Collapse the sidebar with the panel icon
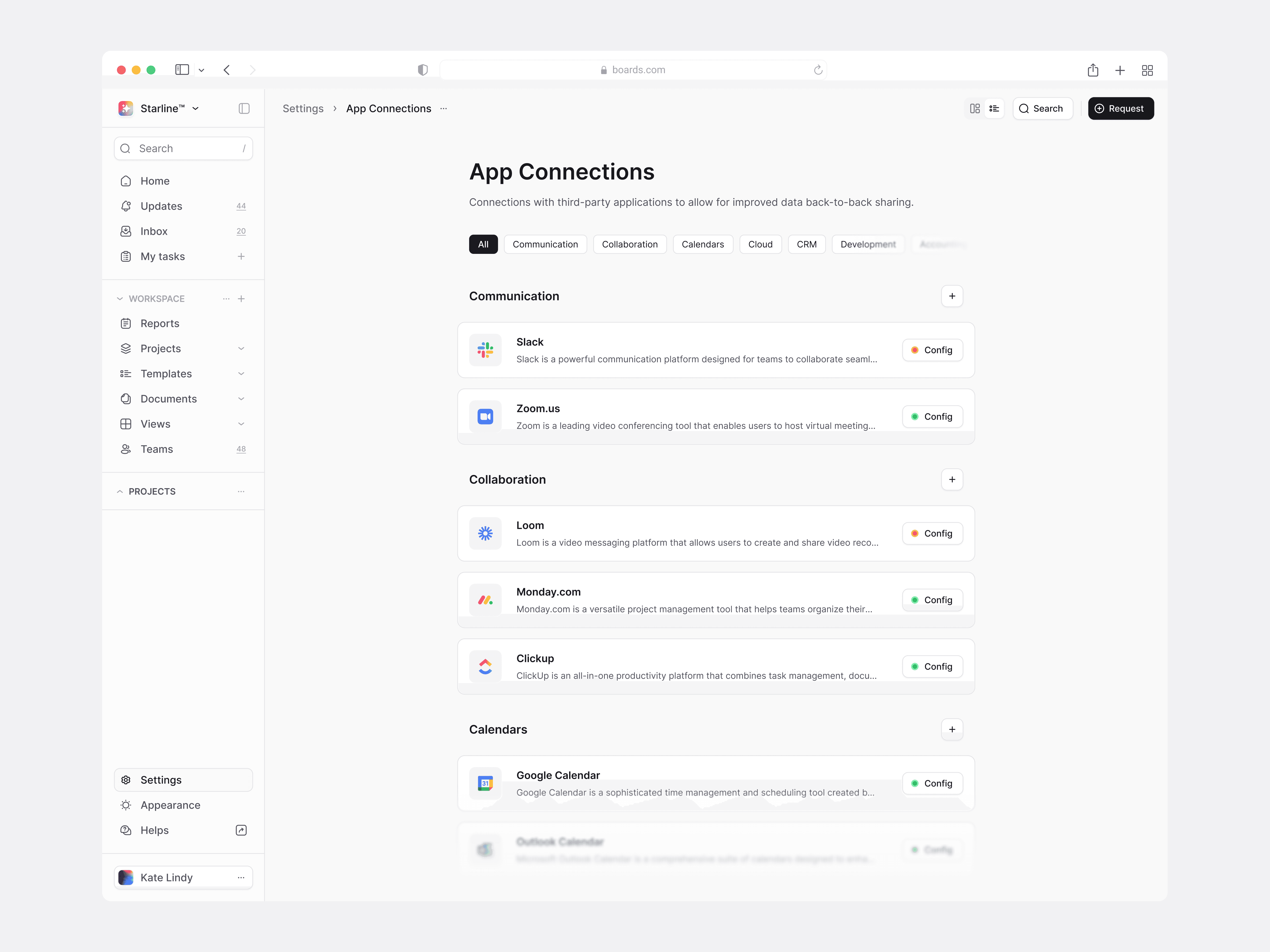This screenshot has height=952, width=1270. (244, 108)
